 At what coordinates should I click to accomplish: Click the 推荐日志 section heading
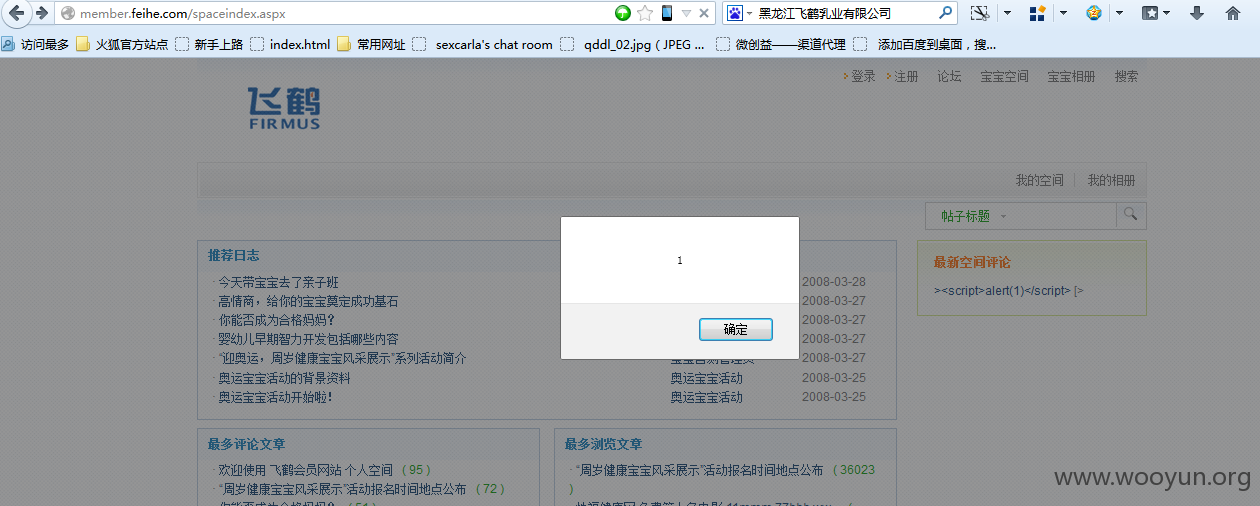click(x=233, y=256)
